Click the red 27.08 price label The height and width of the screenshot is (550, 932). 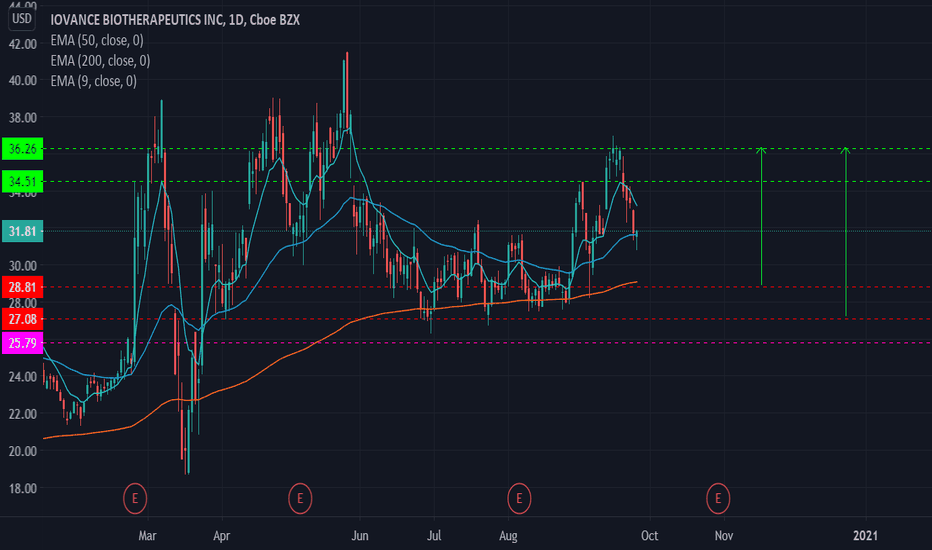[x=23, y=319]
